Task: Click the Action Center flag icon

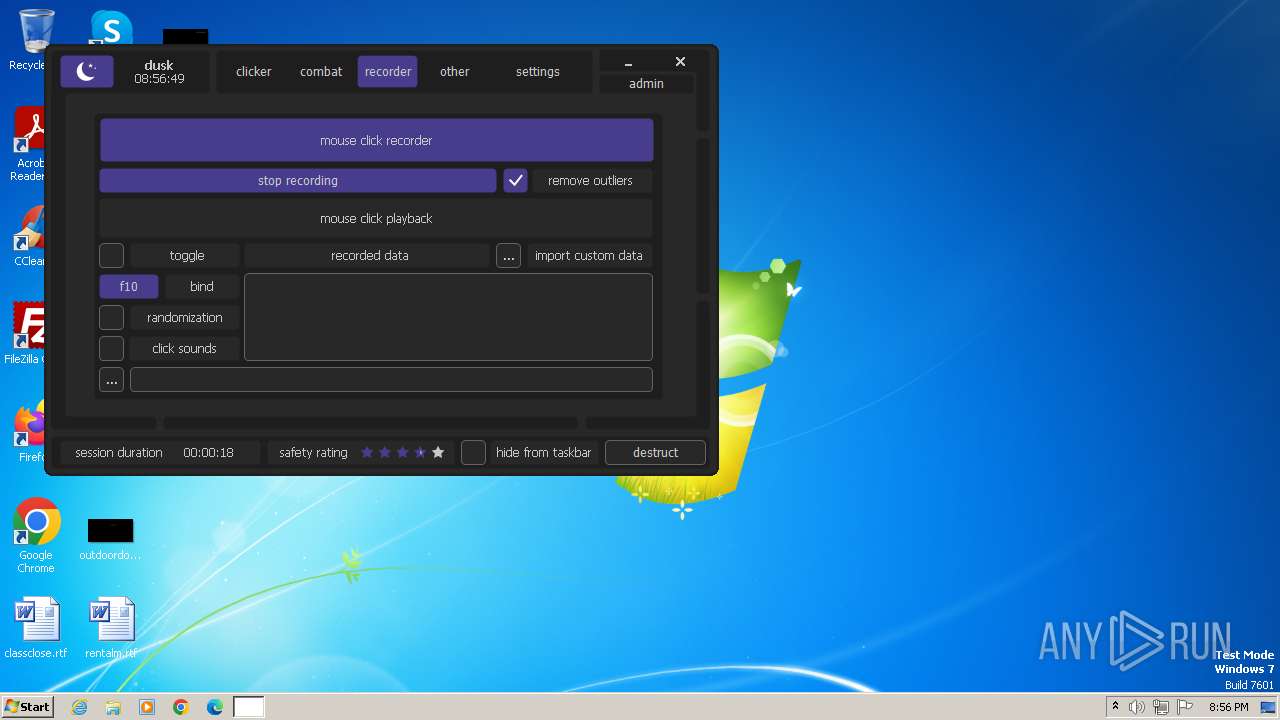Action: (1185, 707)
